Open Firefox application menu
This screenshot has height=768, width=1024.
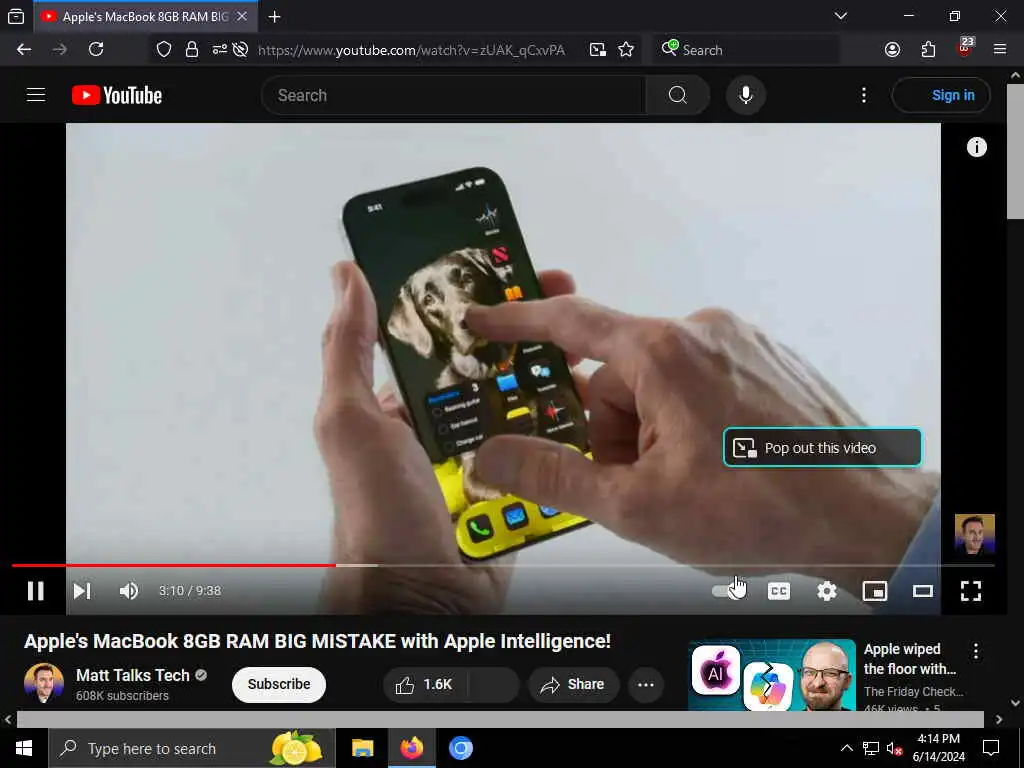tap(1000, 50)
